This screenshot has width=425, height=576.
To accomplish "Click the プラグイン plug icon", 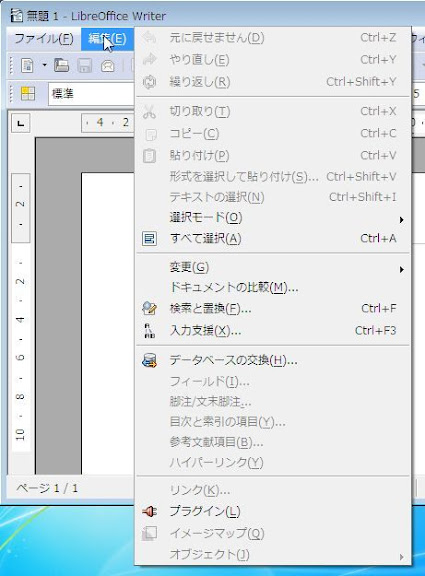I will (149, 511).
